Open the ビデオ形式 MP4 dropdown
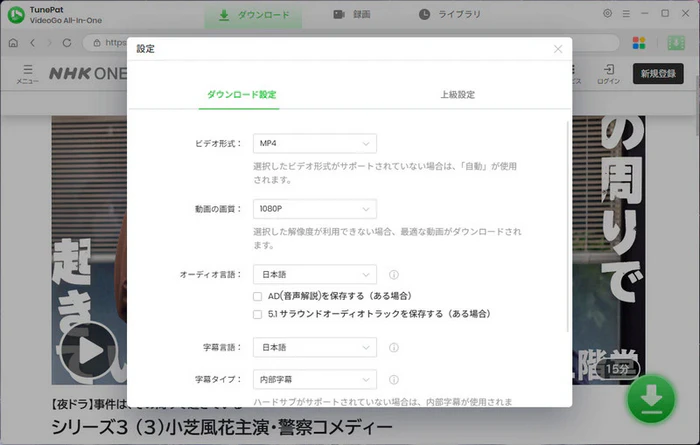700x445 pixels. (315, 144)
